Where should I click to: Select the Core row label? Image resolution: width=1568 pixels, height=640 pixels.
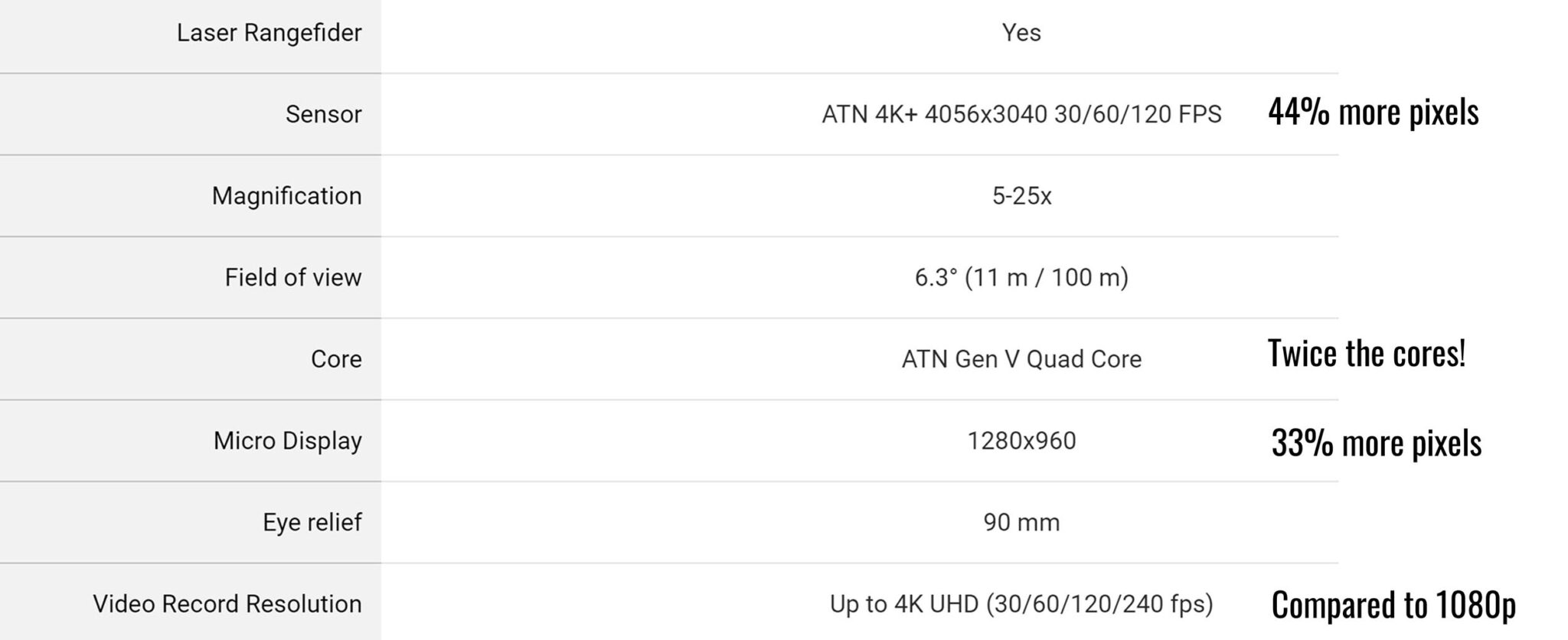click(x=336, y=359)
